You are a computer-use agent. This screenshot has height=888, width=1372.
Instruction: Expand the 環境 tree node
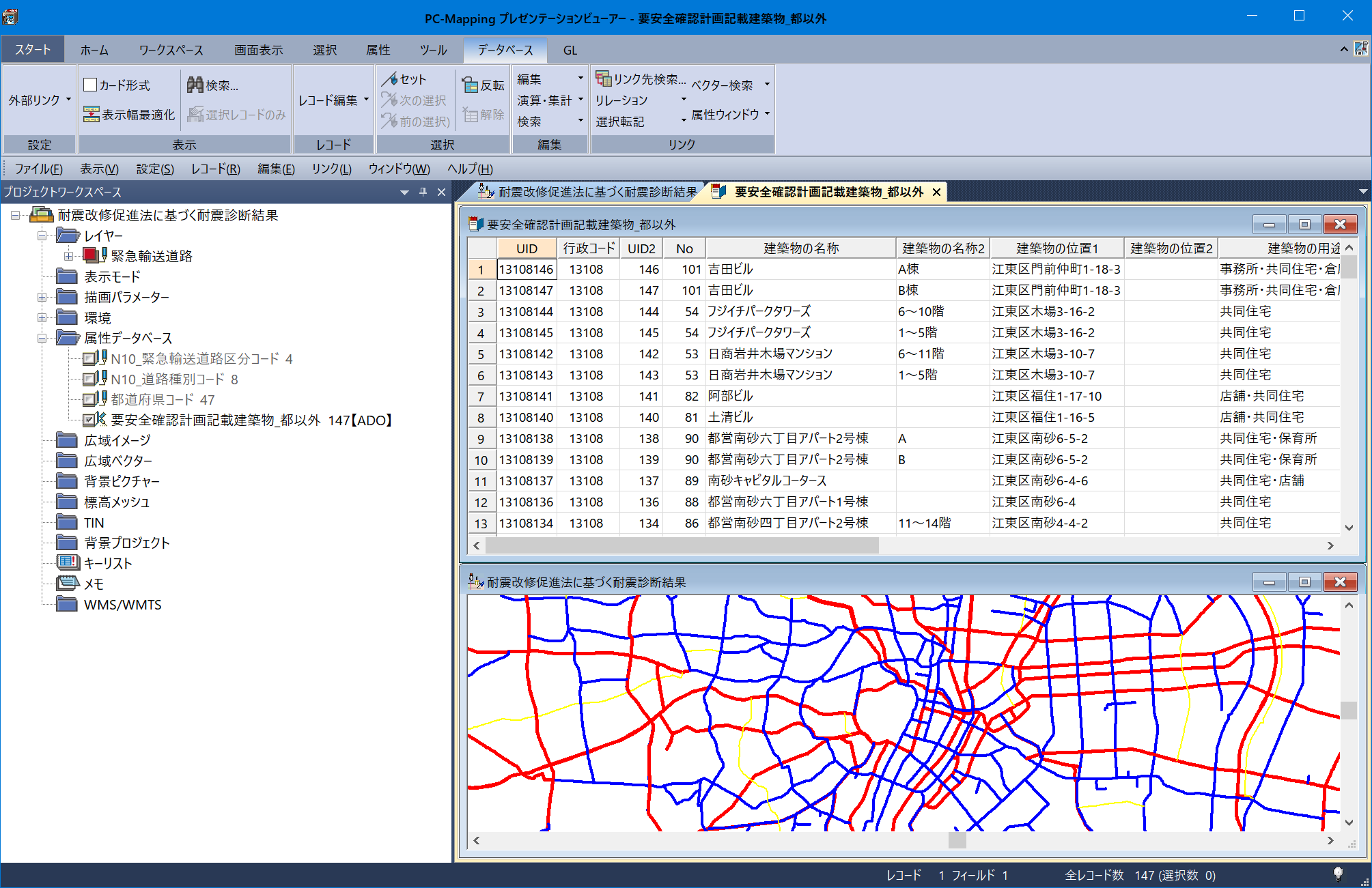[42, 317]
